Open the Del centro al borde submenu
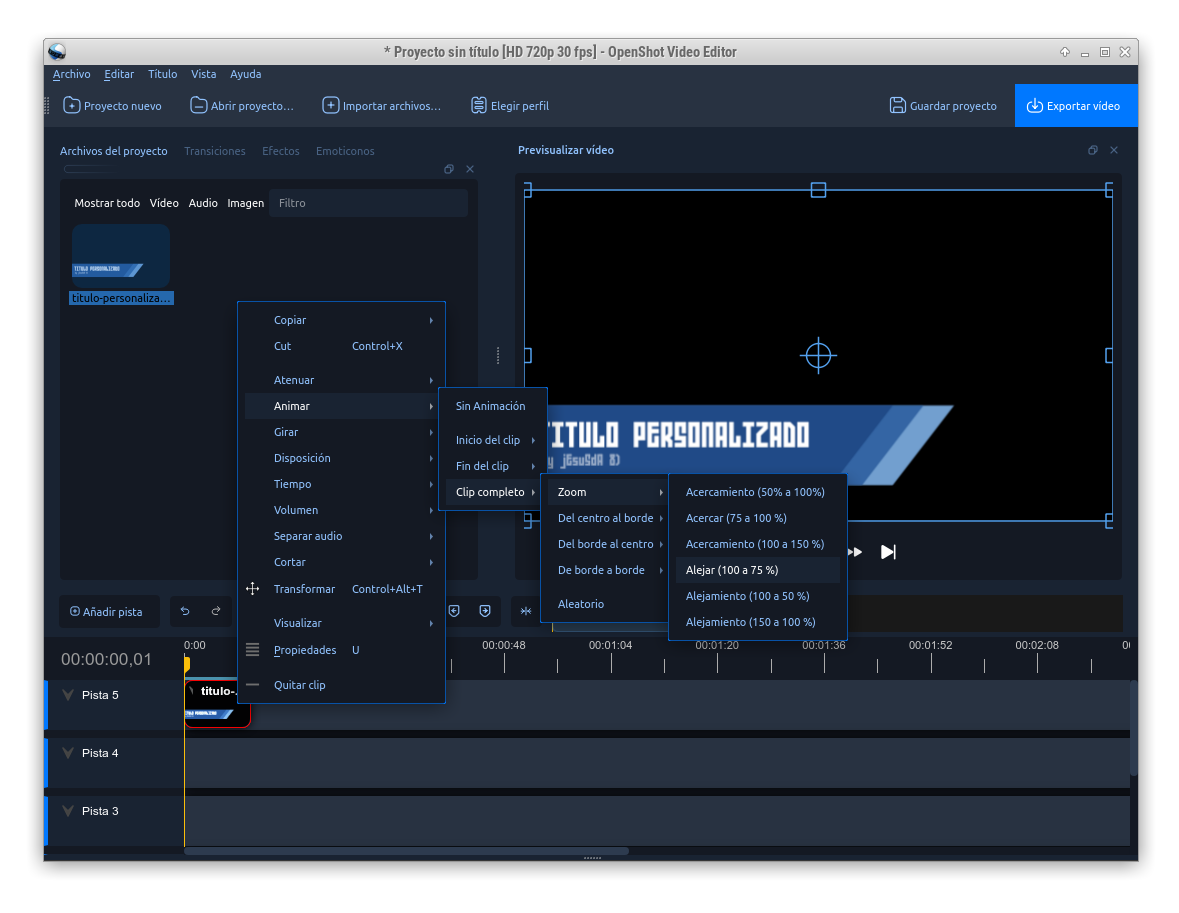Screen dimensions: 1179x913 (x=606, y=518)
